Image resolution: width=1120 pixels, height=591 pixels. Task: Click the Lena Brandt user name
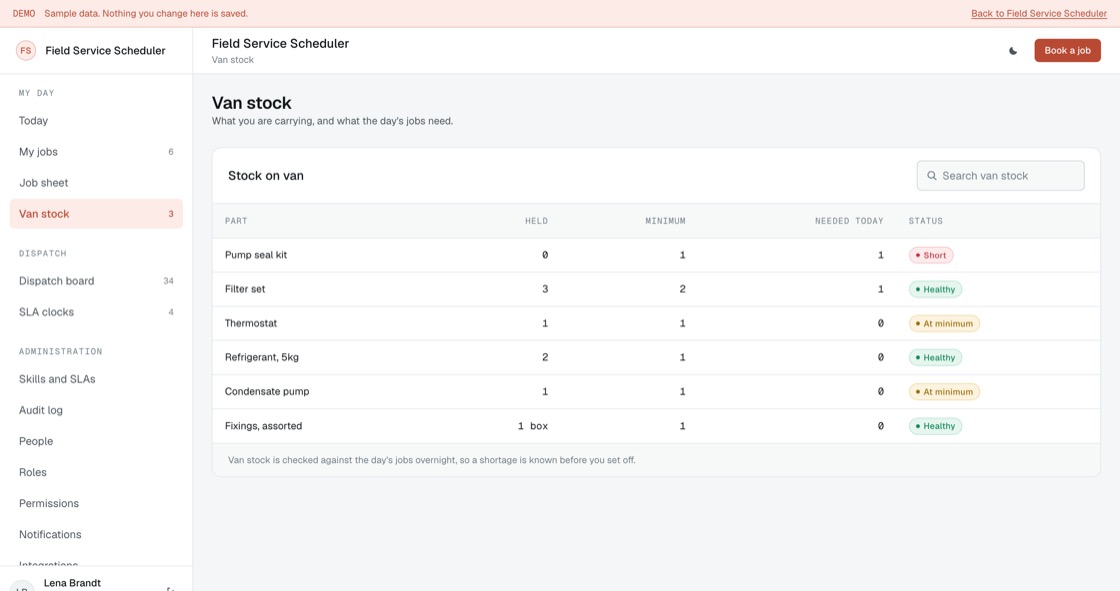[x=72, y=583]
